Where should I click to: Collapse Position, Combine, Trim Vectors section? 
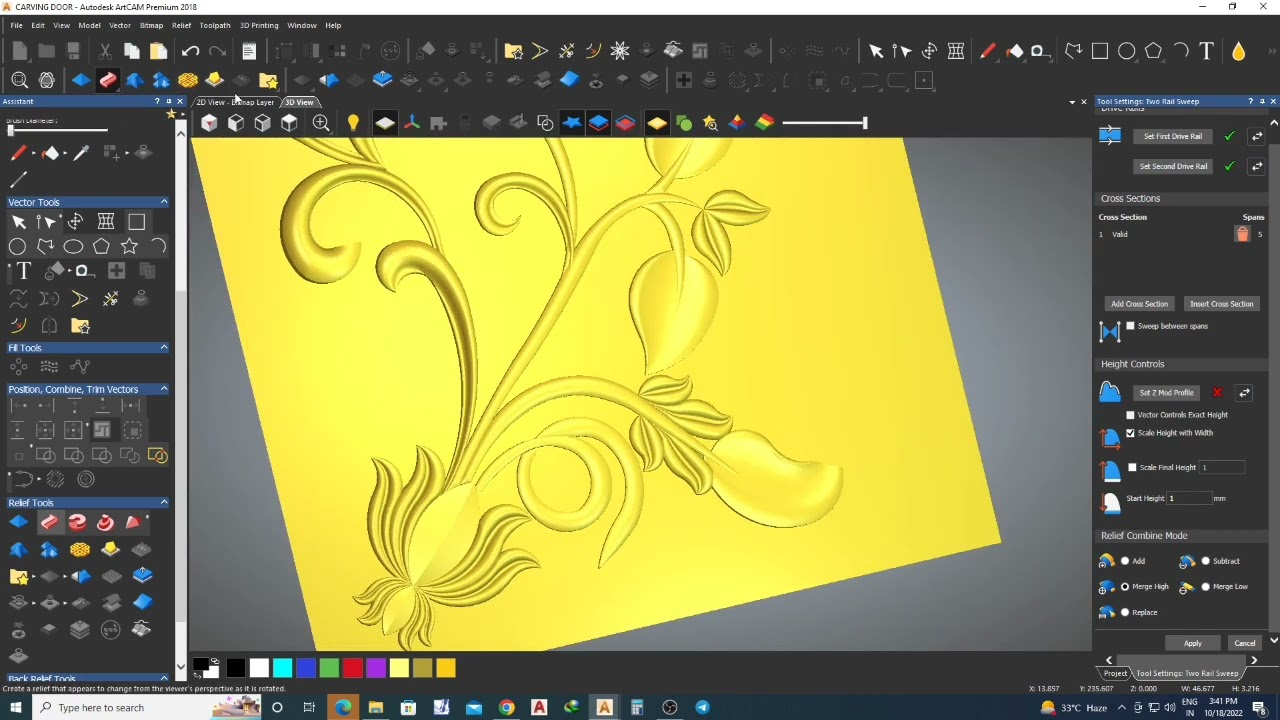(164, 389)
